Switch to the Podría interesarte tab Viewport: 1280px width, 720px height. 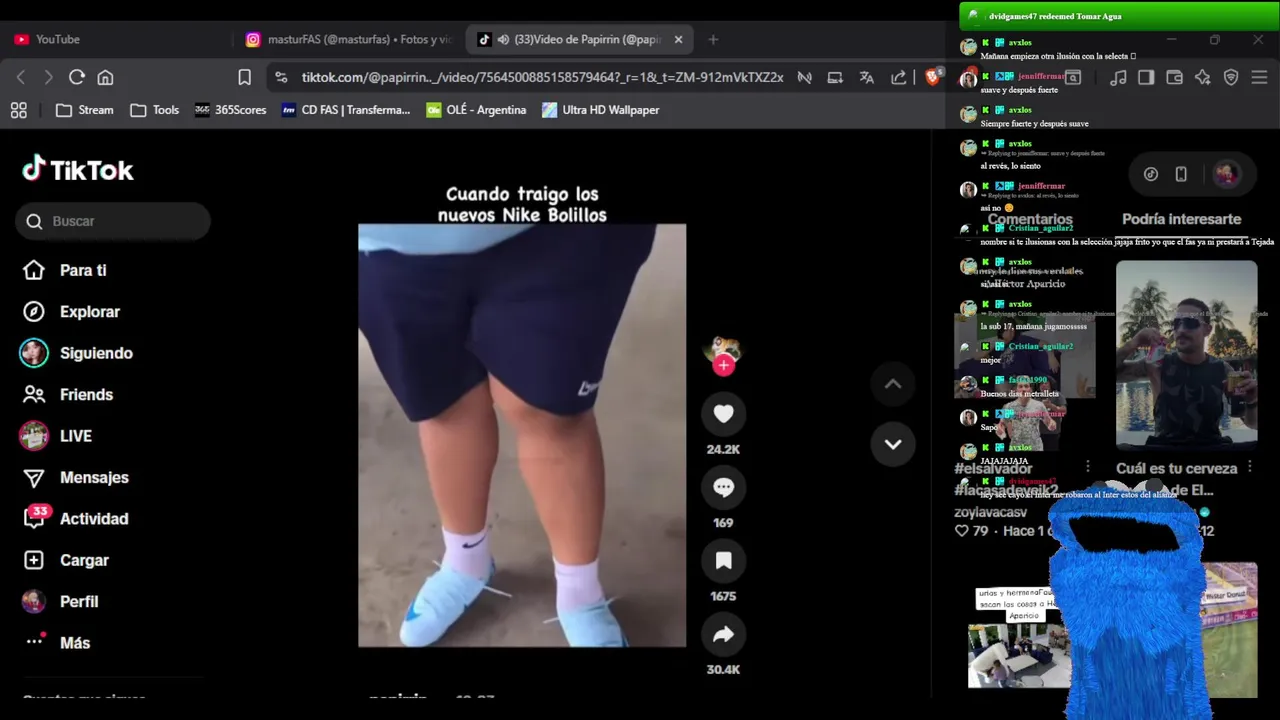(x=1181, y=219)
